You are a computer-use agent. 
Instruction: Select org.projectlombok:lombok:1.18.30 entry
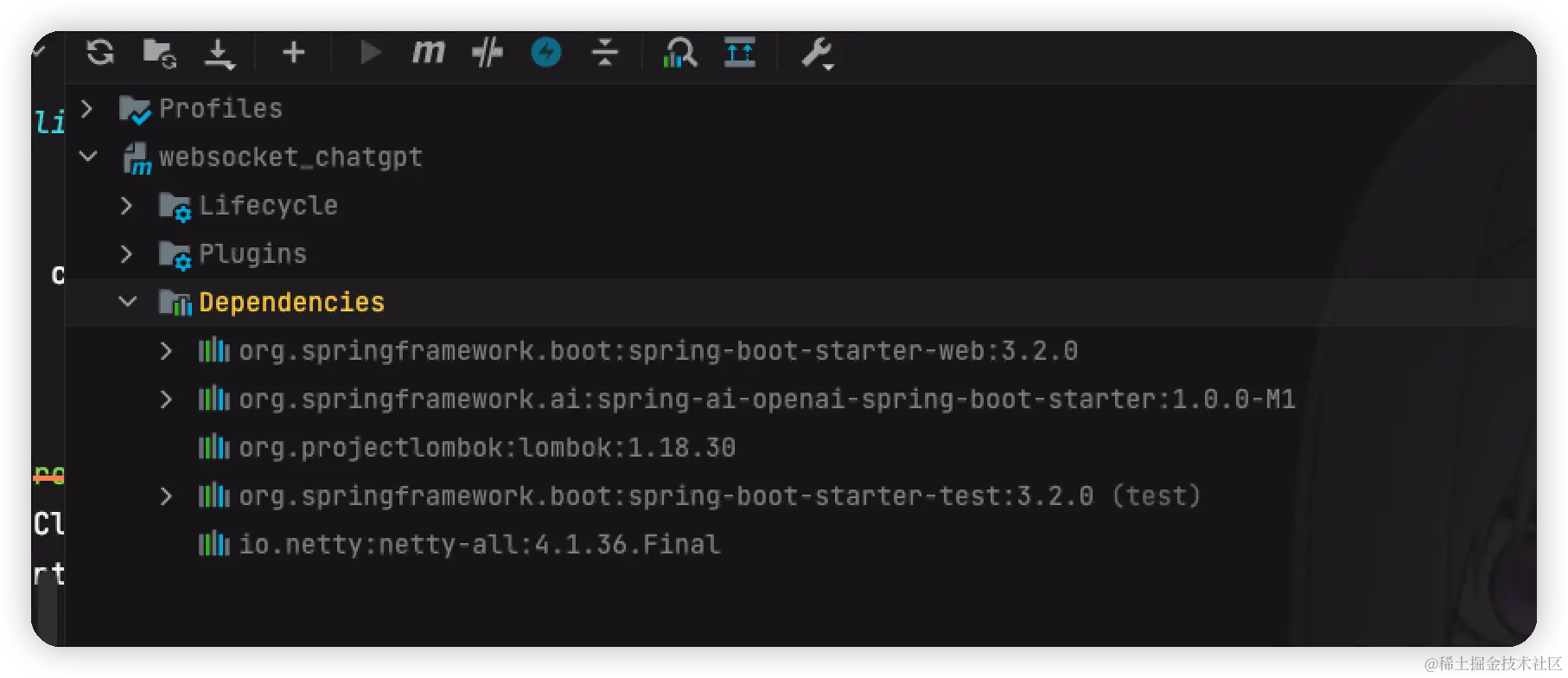coord(488,447)
